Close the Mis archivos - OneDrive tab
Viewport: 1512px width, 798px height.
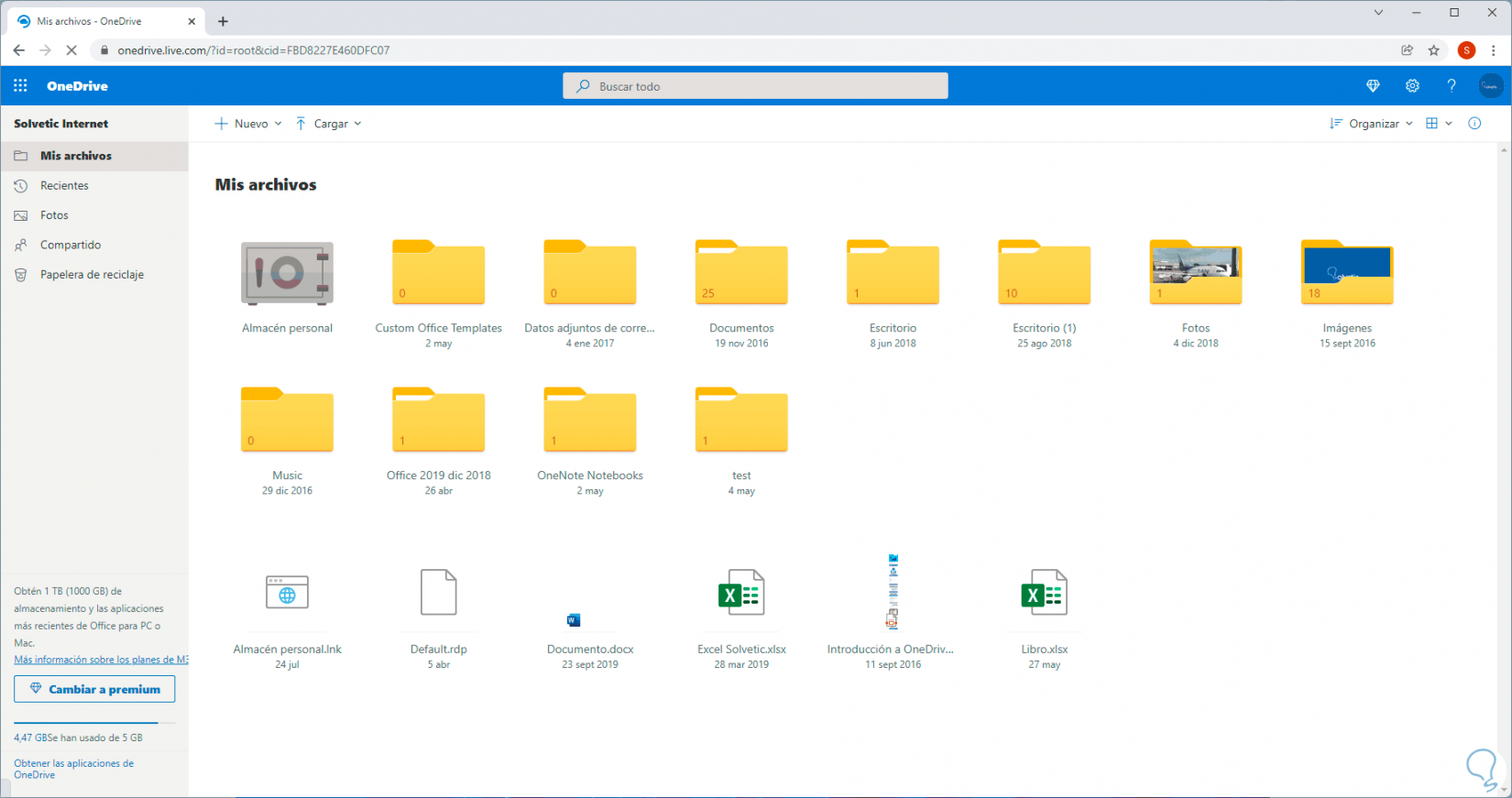point(192,21)
